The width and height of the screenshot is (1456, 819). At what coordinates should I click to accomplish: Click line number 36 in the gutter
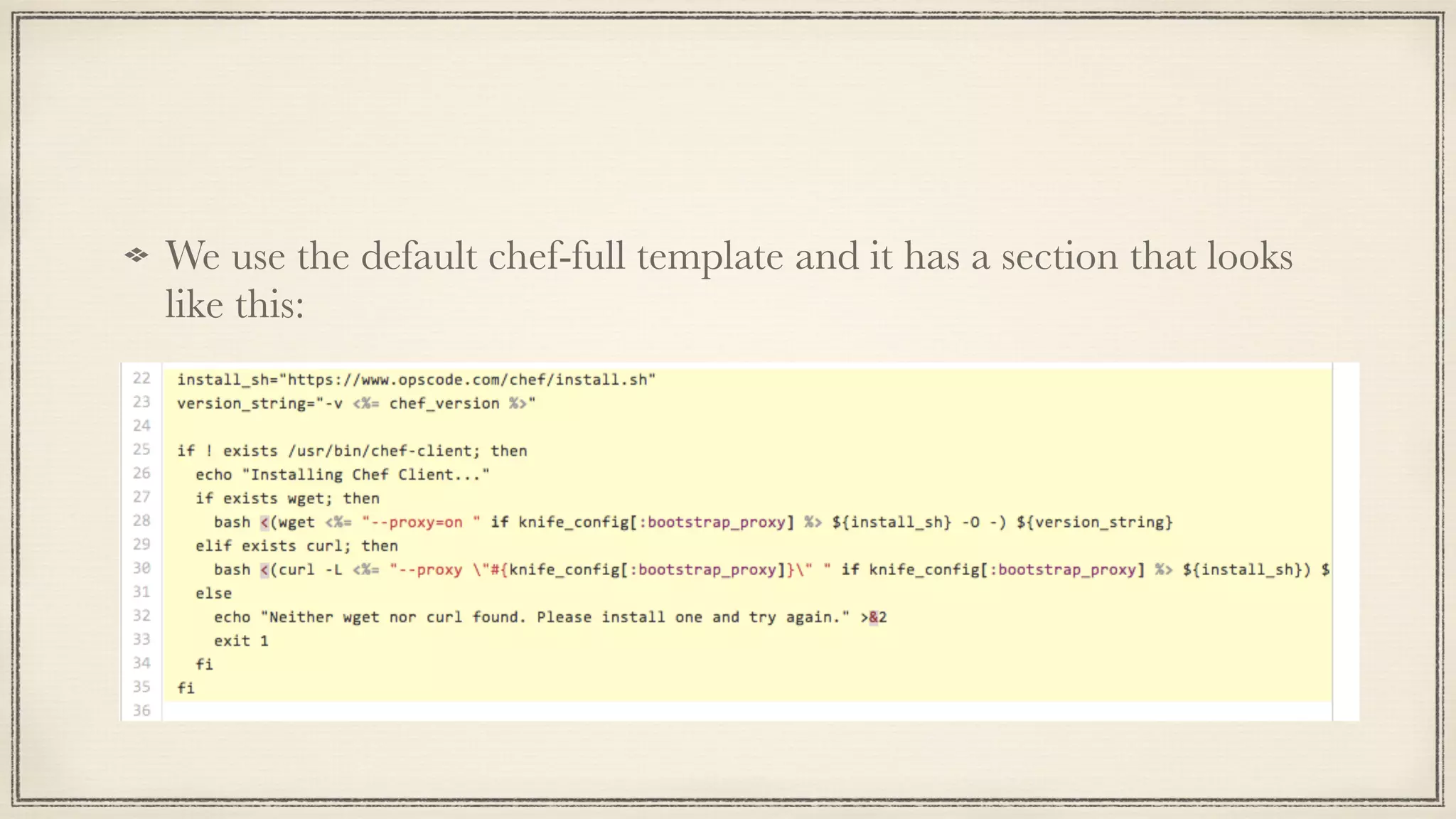[x=141, y=710]
